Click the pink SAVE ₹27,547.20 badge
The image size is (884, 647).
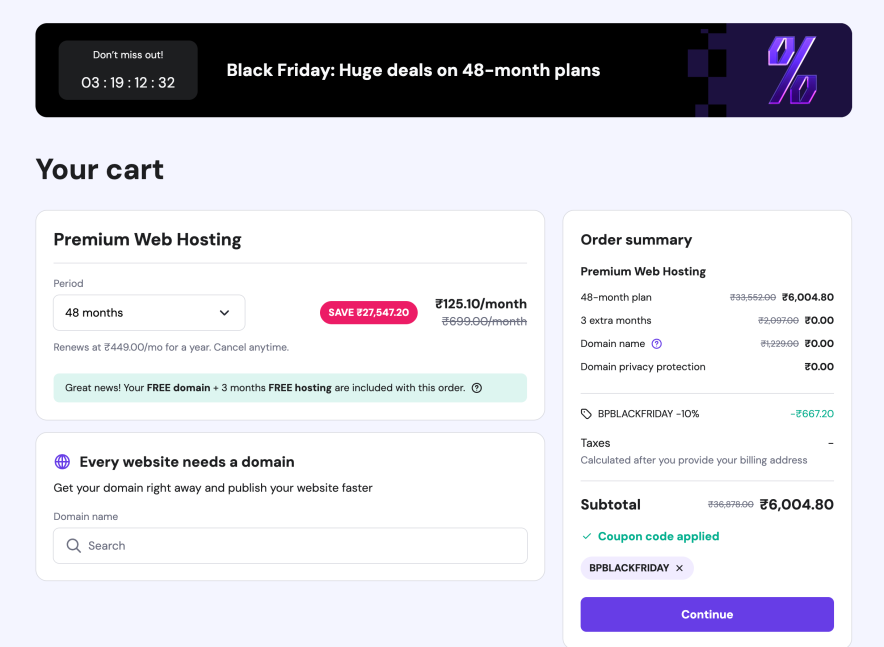pyautogui.click(x=368, y=312)
